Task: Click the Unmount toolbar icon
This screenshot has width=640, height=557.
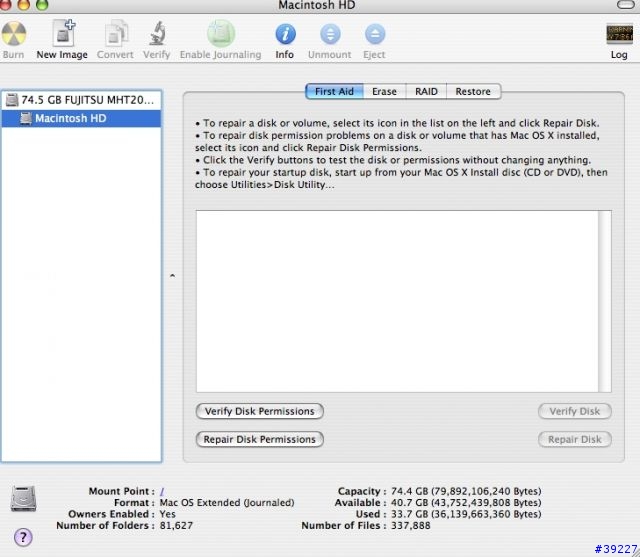Action: [x=330, y=34]
